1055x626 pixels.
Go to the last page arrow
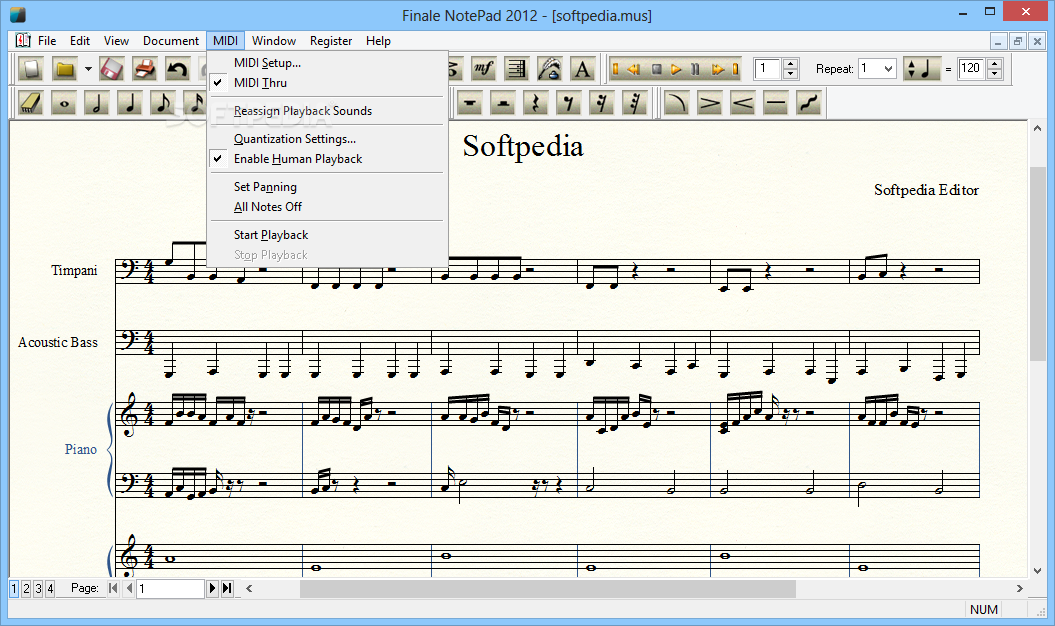pyautogui.click(x=227, y=588)
